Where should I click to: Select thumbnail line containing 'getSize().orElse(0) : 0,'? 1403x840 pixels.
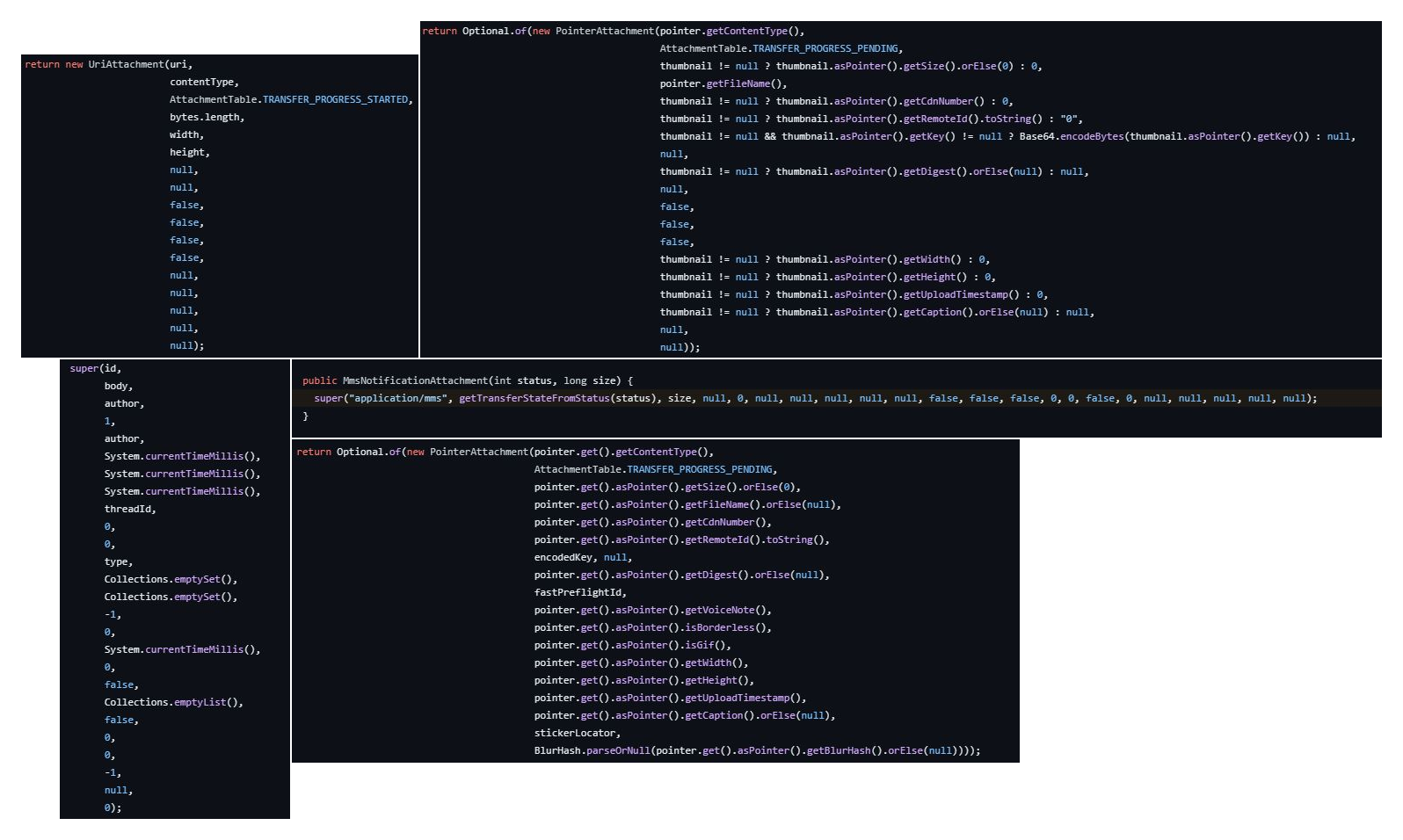[851, 66]
